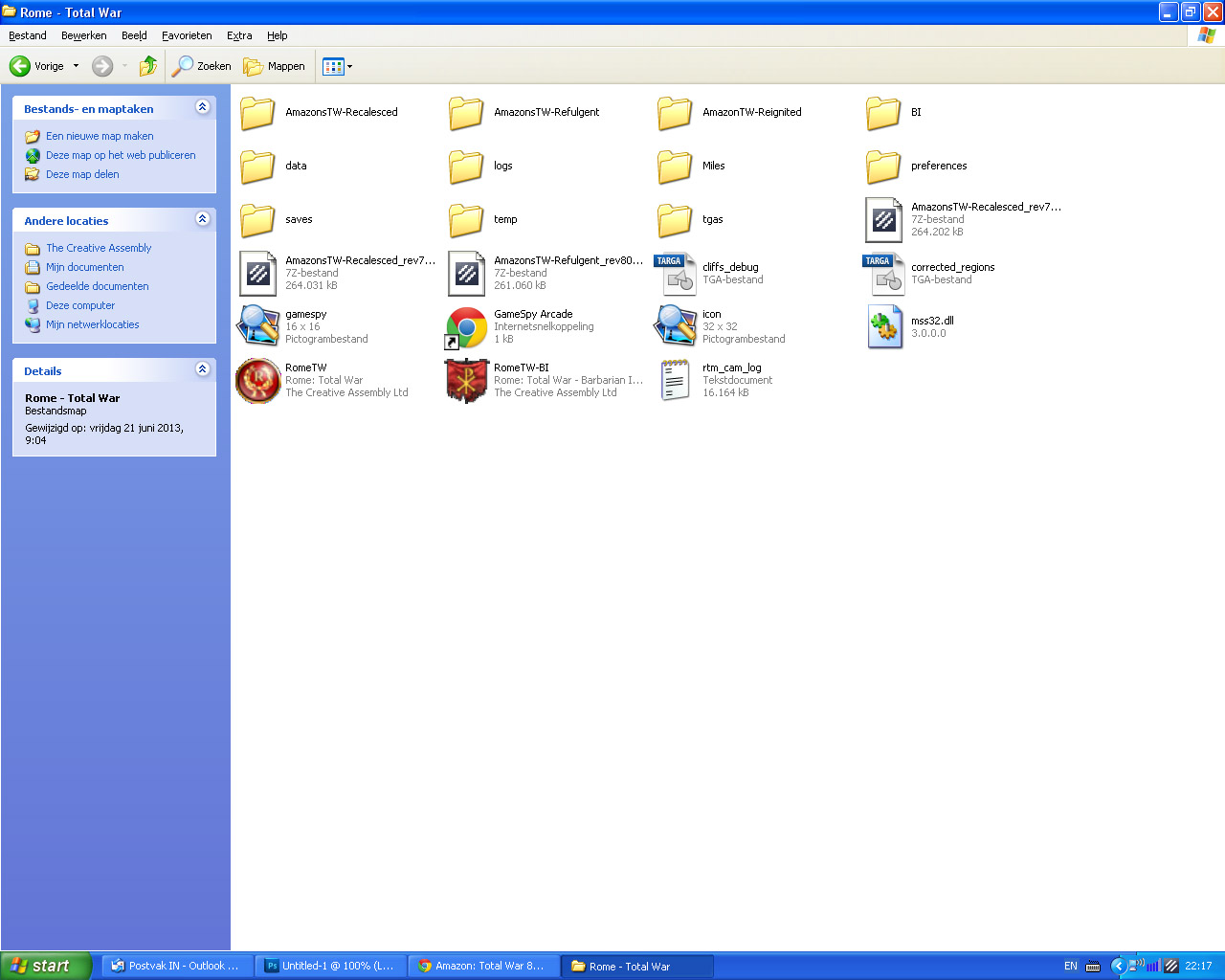This screenshot has height=980, width=1225.
Task: Select the gamespy 16 x 16 icon file
Action: pyautogui.click(x=258, y=326)
